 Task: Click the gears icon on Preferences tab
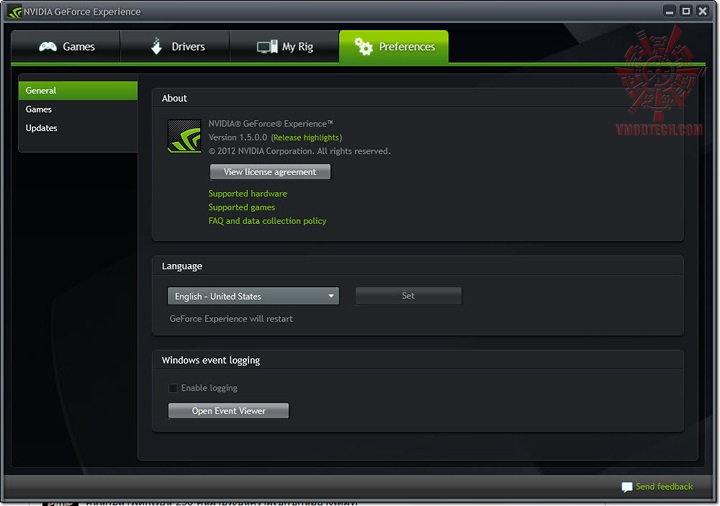pyautogui.click(x=363, y=46)
